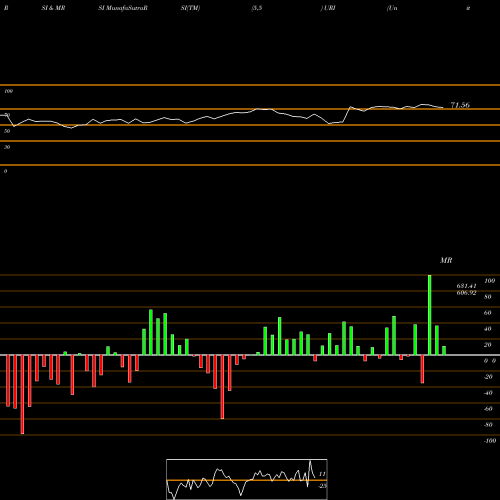This screenshot has height=500, width=500.
Task: Click the 0 label on the RSI axis
Action: point(5,171)
